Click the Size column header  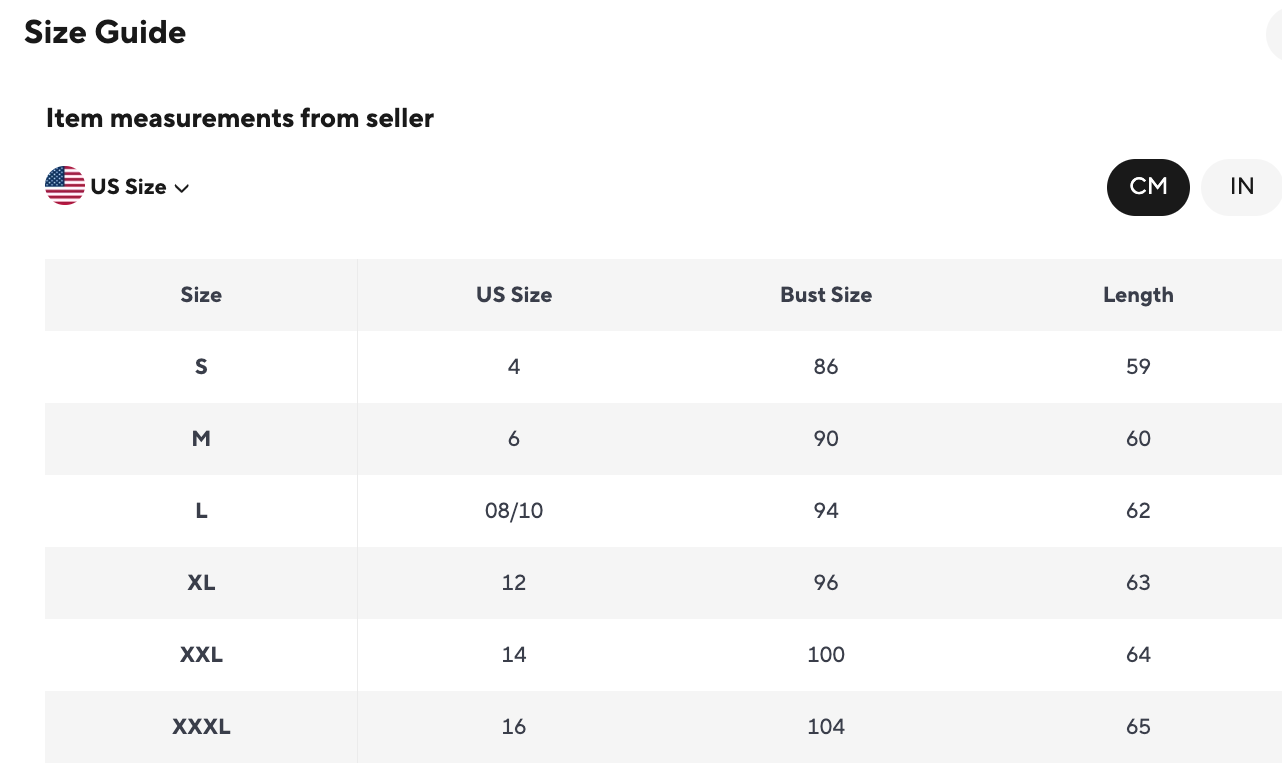click(201, 295)
